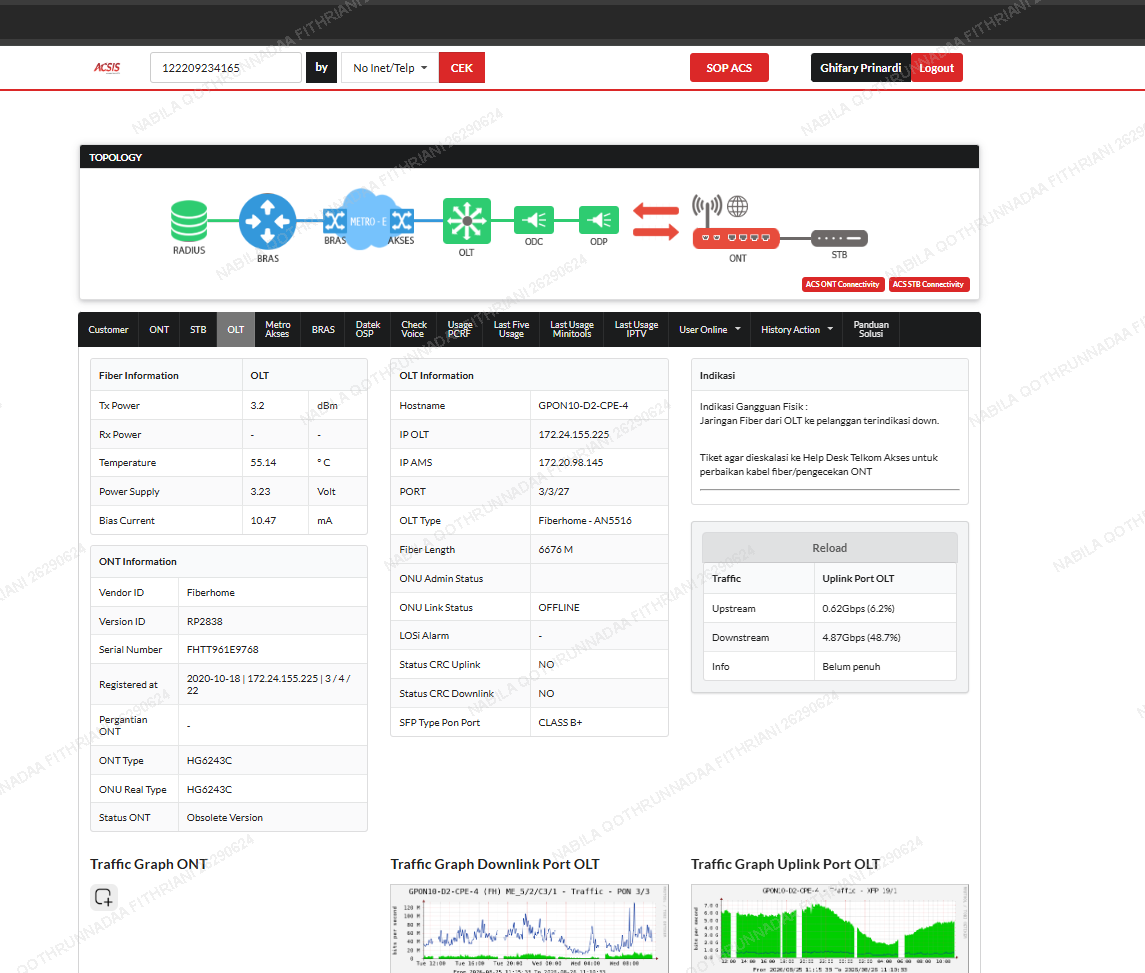1145x973 pixels.
Task: Click the IP OLT value 172.24.155.225
Action: [573, 435]
